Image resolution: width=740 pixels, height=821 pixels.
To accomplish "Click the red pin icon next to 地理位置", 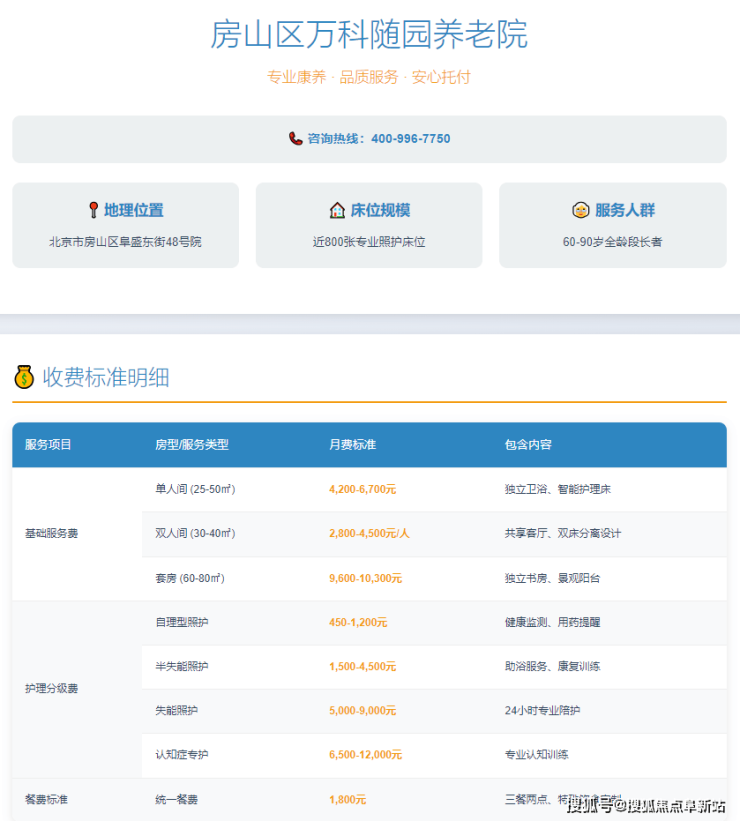I will click(x=93, y=210).
